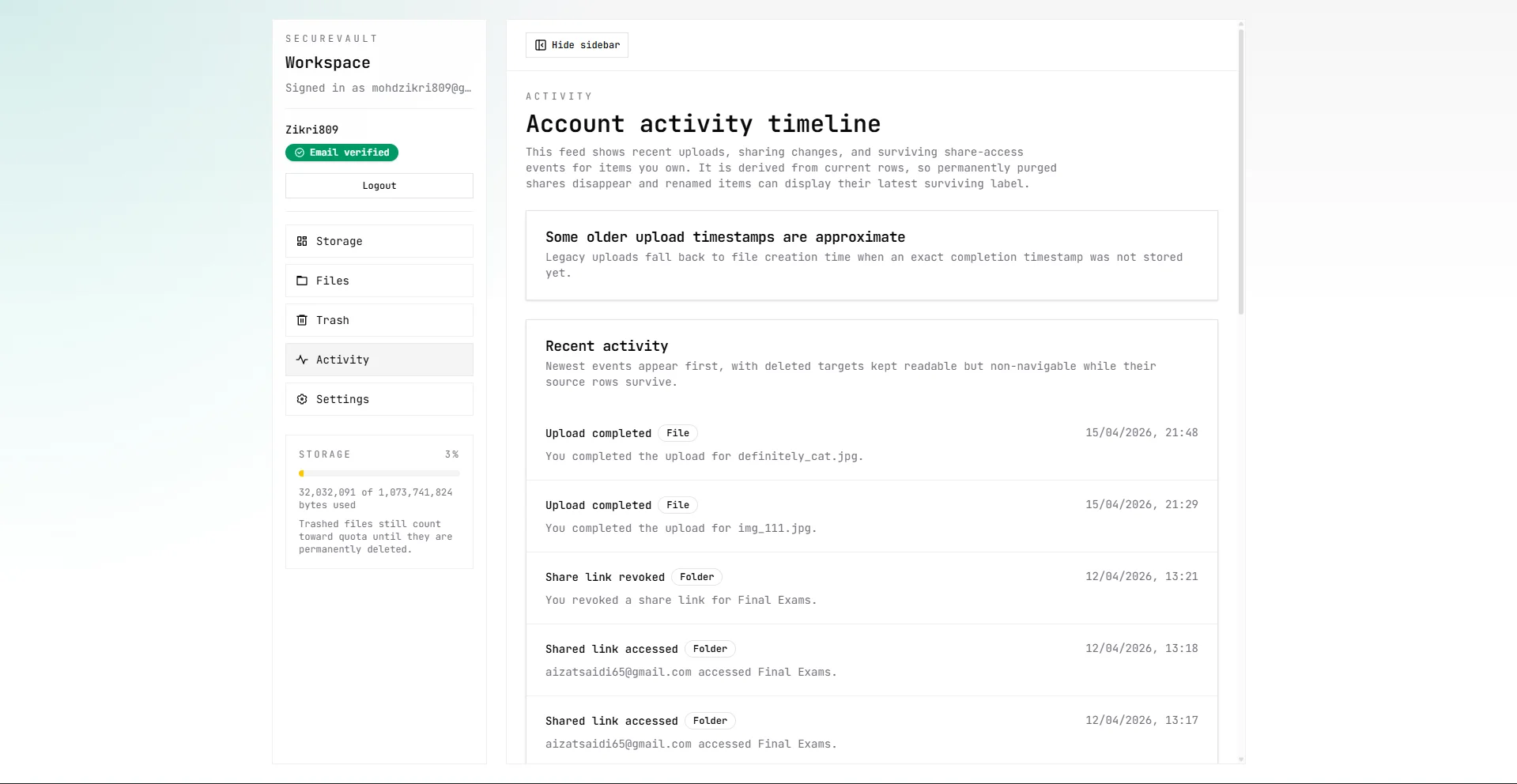1517x784 pixels.
Task: Click the "32,032,091 of 1,073,741,824 bytes used" text
Action: [x=375, y=499]
